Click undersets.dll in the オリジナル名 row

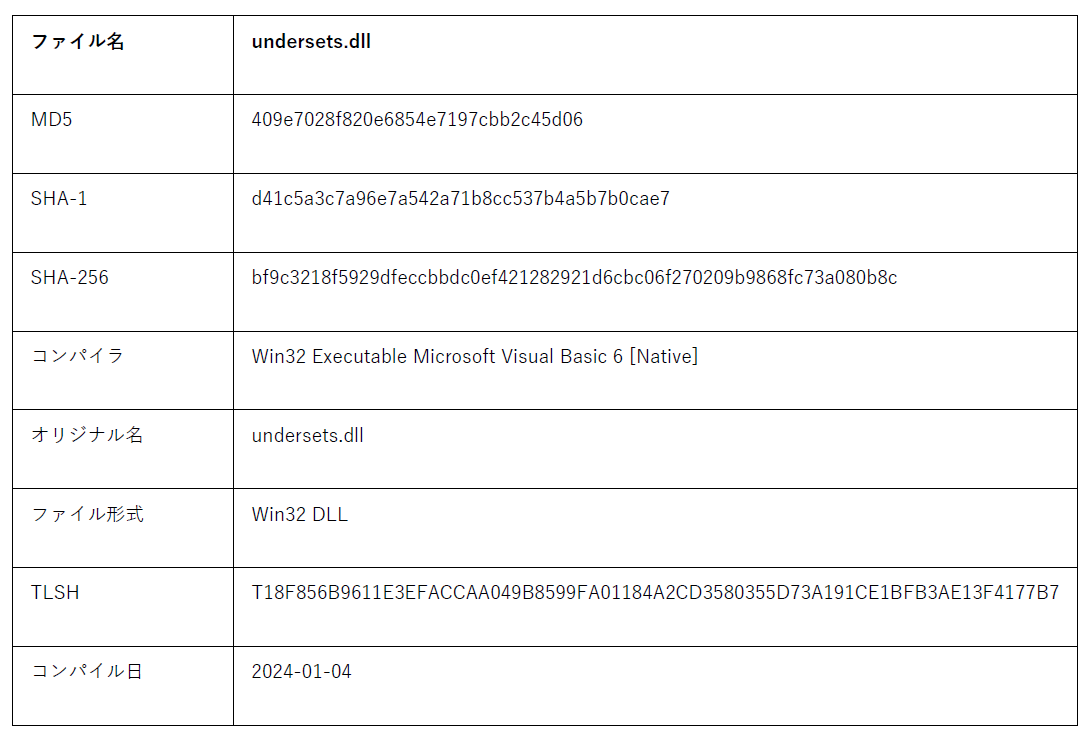[x=307, y=436]
